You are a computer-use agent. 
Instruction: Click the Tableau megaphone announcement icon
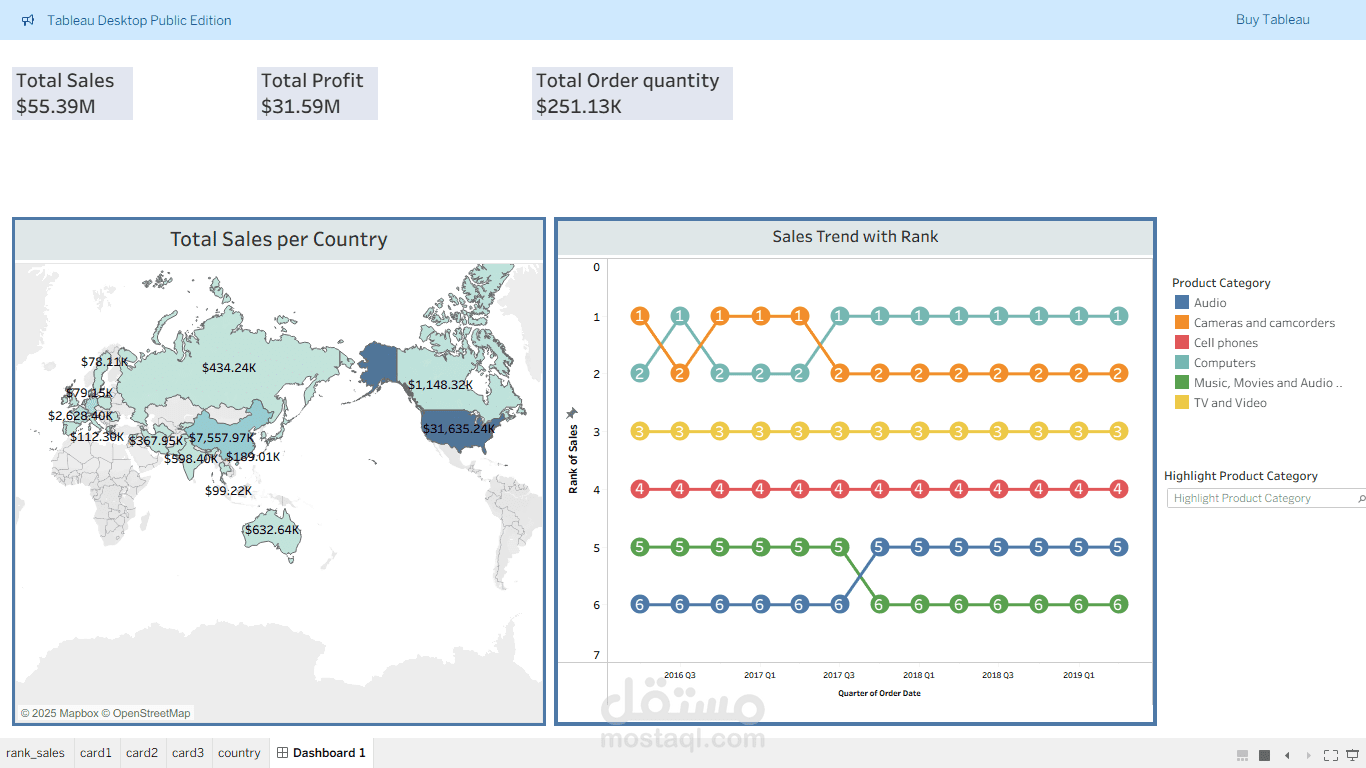tap(27, 19)
